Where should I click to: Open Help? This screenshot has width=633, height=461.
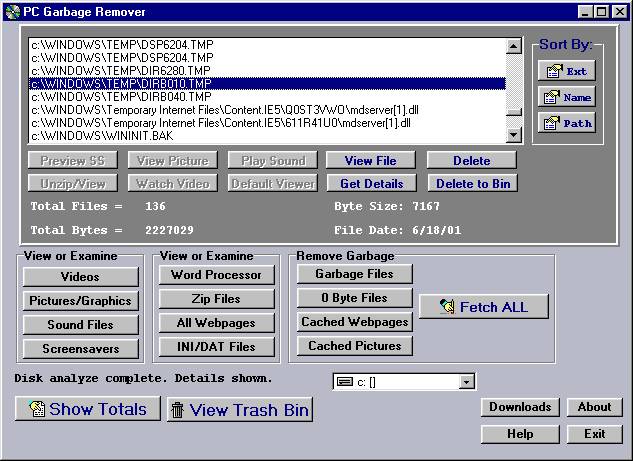(520, 434)
